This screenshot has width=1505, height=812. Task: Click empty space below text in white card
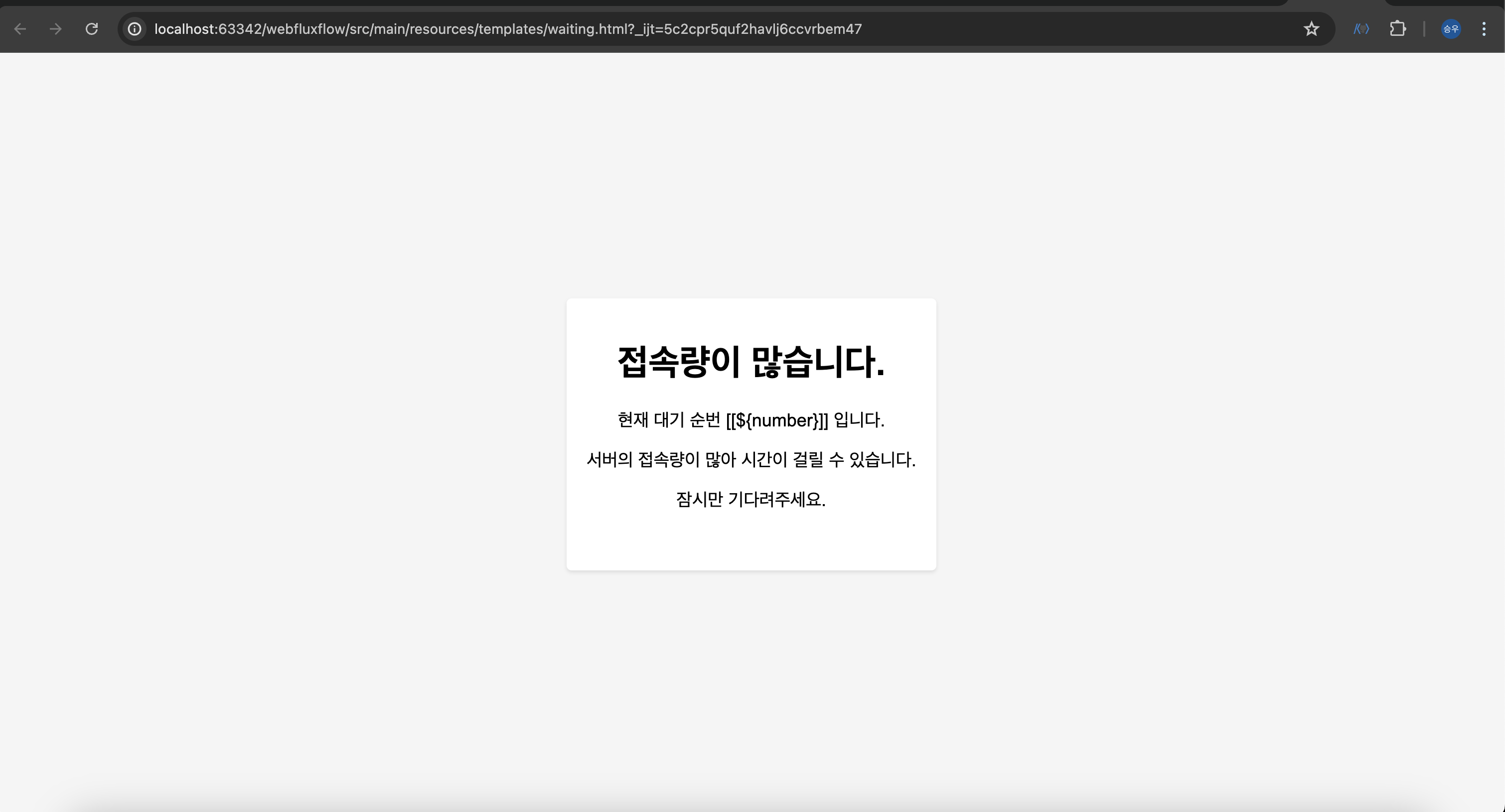pos(751,541)
